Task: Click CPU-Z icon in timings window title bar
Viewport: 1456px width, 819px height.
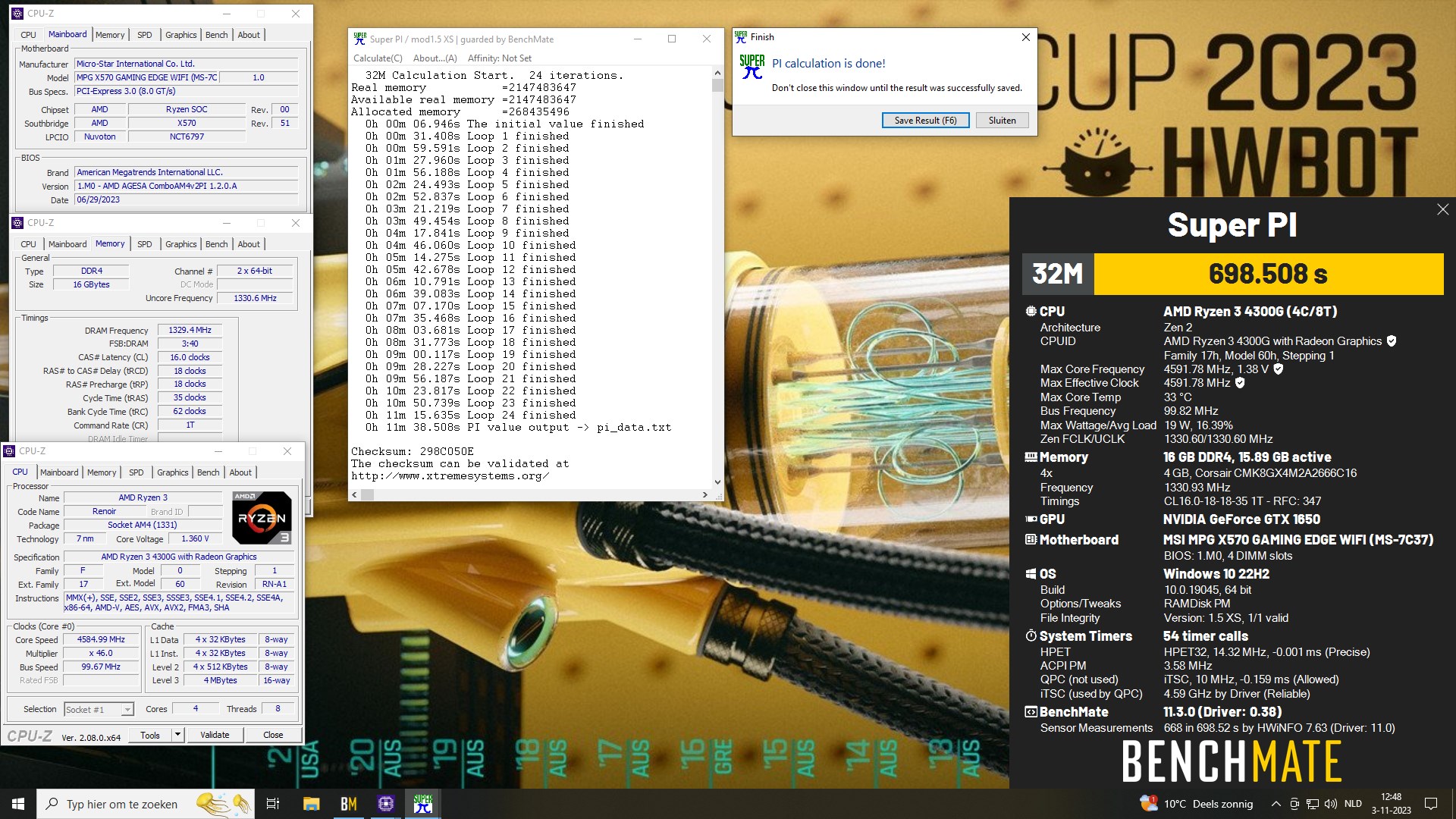Action: [17, 223]
